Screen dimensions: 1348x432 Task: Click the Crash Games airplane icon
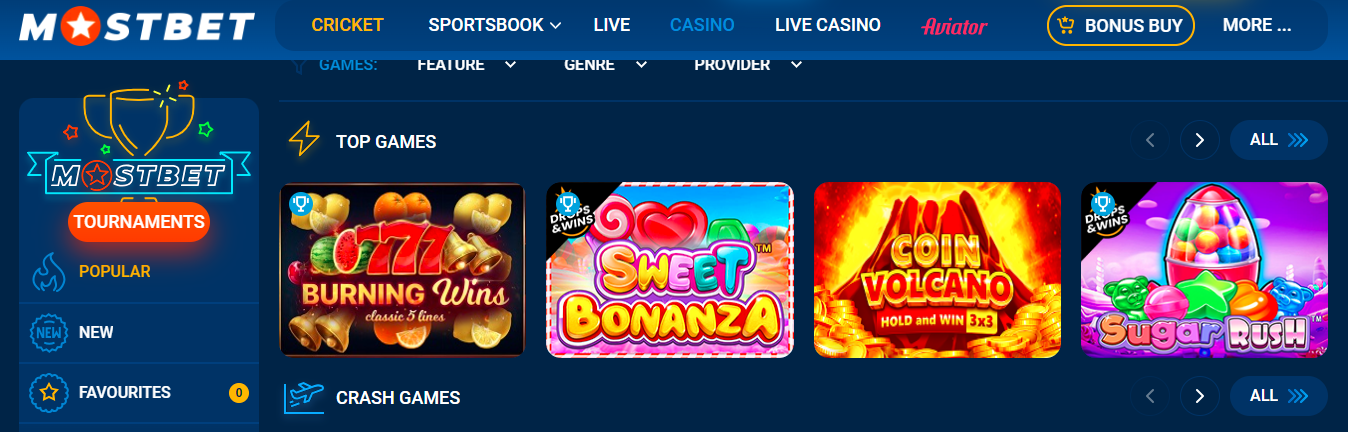coord(305,397)
